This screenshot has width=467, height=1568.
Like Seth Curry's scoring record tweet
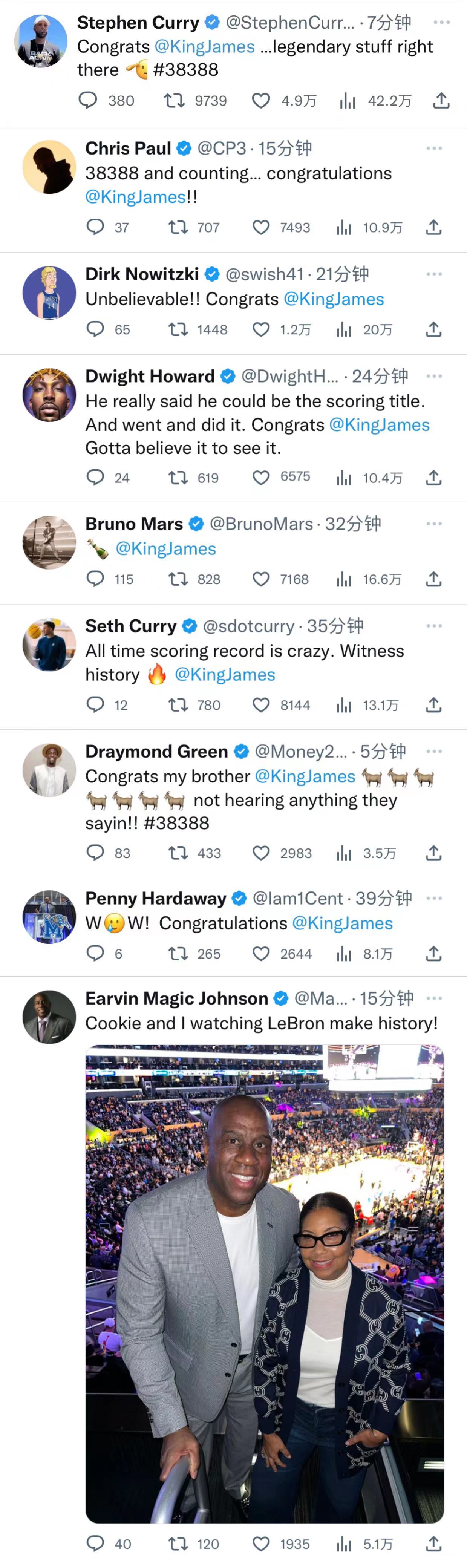tap(261, 705)
